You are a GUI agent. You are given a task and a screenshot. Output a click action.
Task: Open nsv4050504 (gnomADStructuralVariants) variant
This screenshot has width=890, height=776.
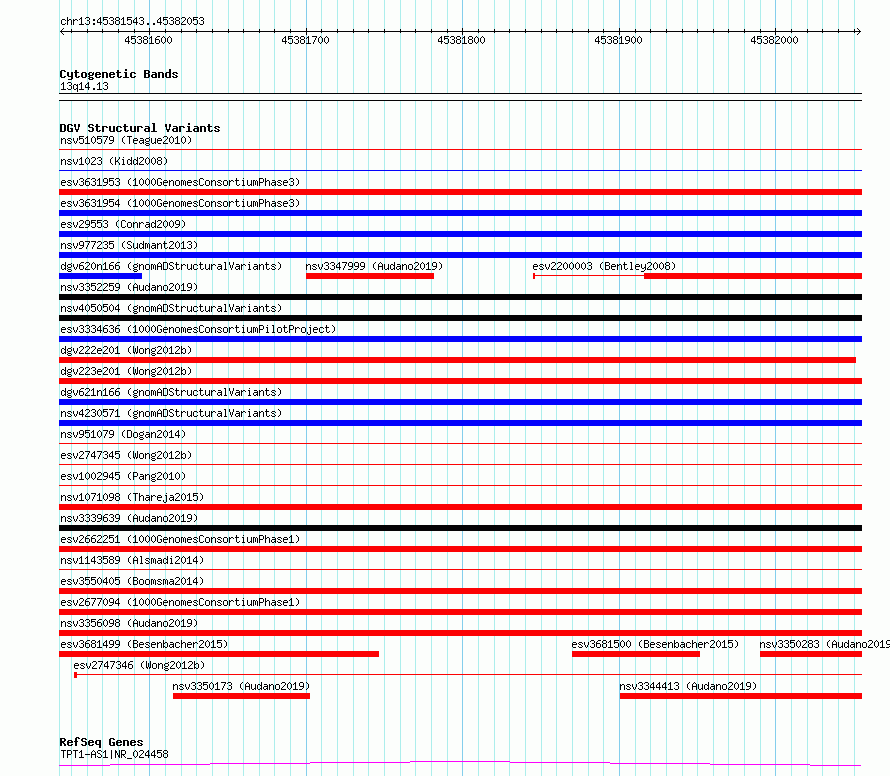(x=171, y=308)
